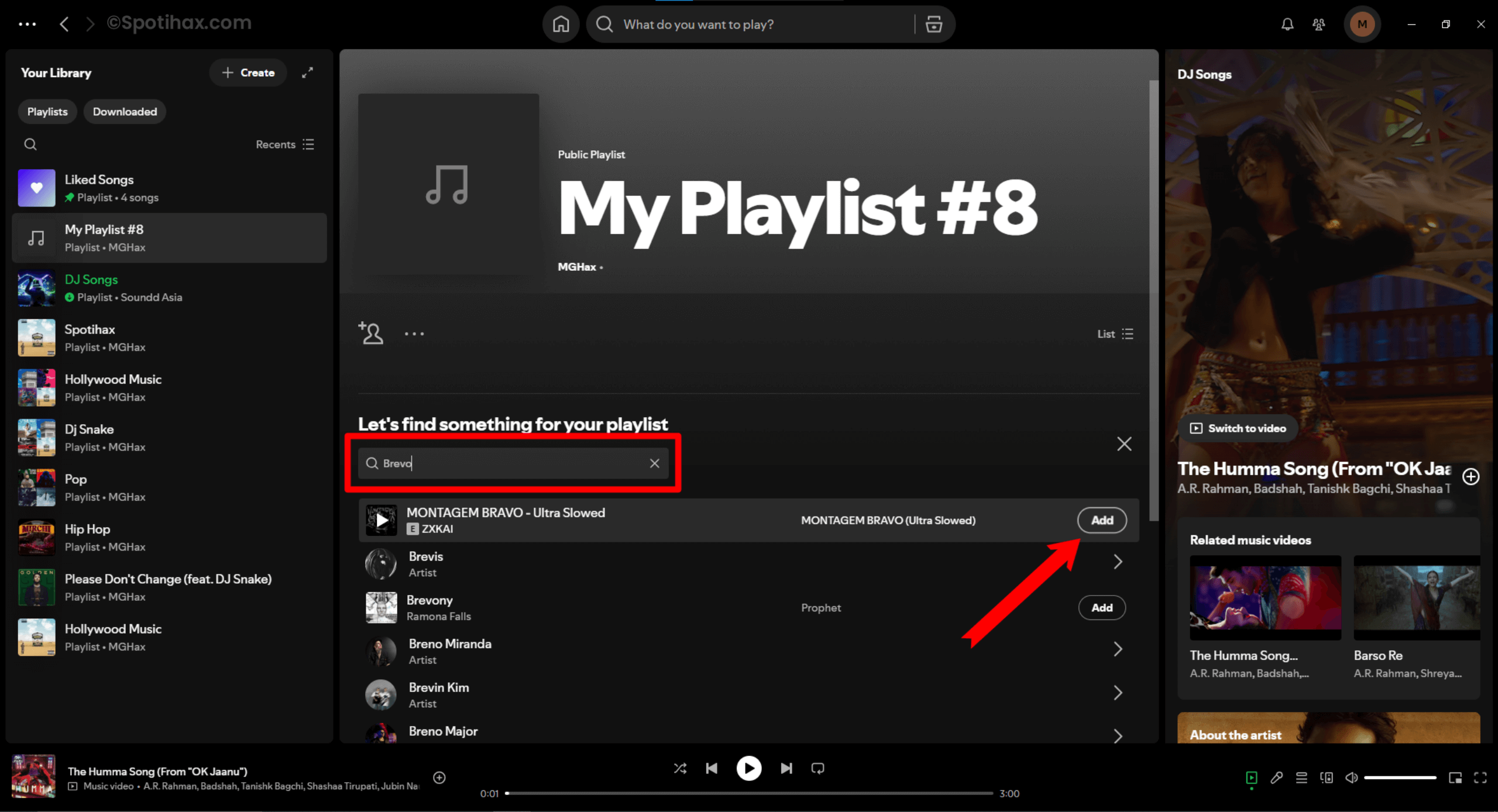The width and height of the screenshot is (1498, 812).
Task: Open Pop playlist in library
Action: (x=169, y=487)
